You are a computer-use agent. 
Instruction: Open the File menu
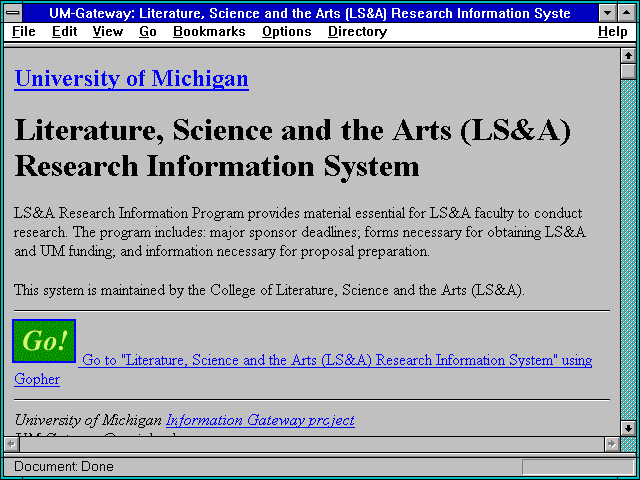(x=23, y=32)
